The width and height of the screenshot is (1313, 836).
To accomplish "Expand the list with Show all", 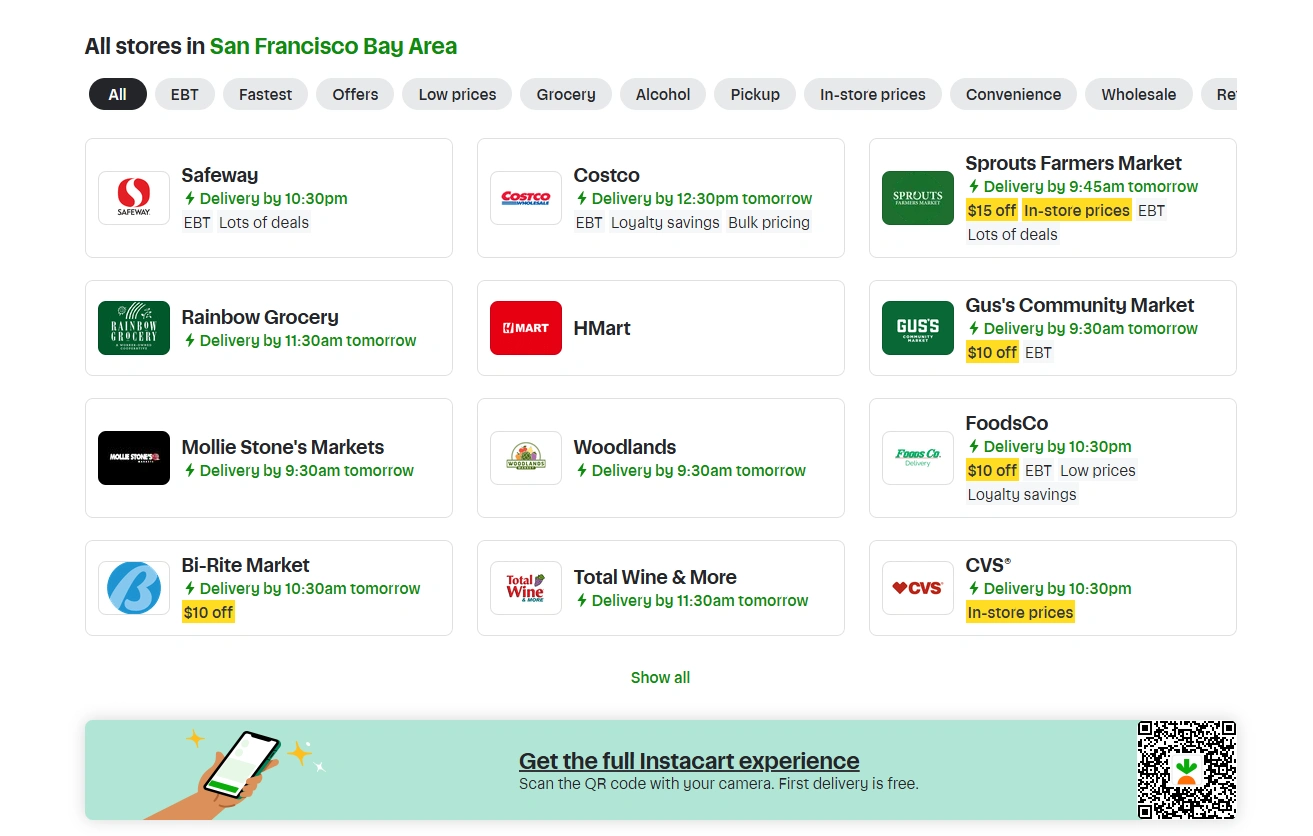I will (660, 677).
